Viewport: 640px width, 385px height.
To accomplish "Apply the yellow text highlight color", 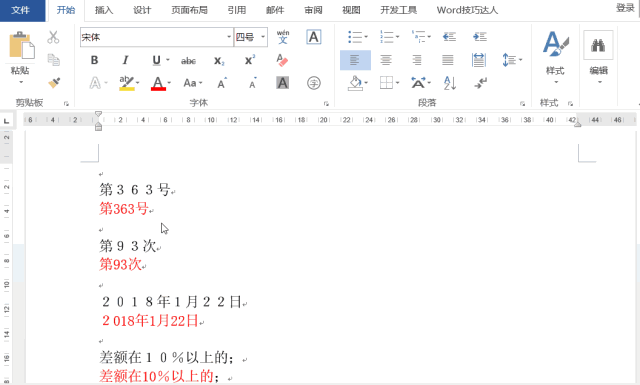I will 127,83.
